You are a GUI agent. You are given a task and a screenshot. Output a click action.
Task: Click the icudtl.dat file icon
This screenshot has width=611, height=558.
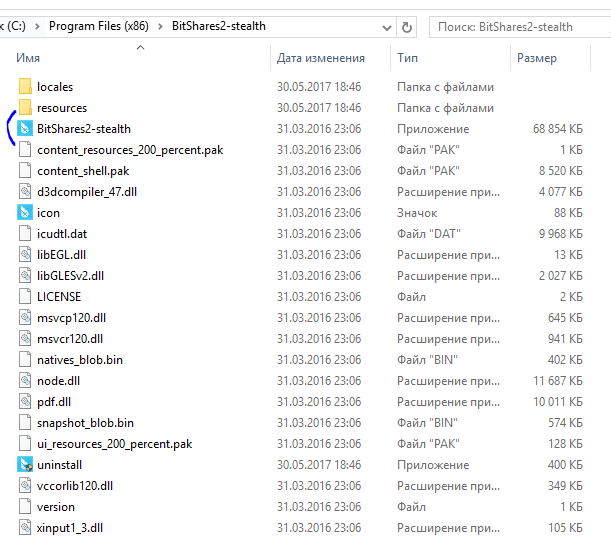tap(25, 234)
